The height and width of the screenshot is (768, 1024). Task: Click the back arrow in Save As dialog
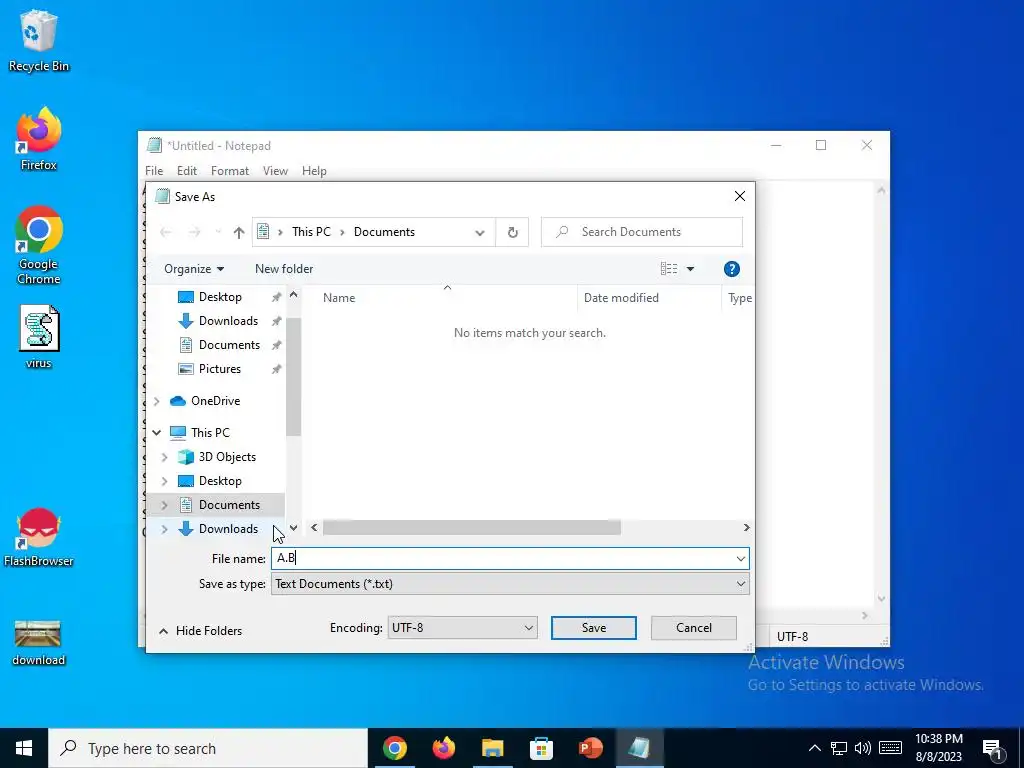[x=166, y=232]
